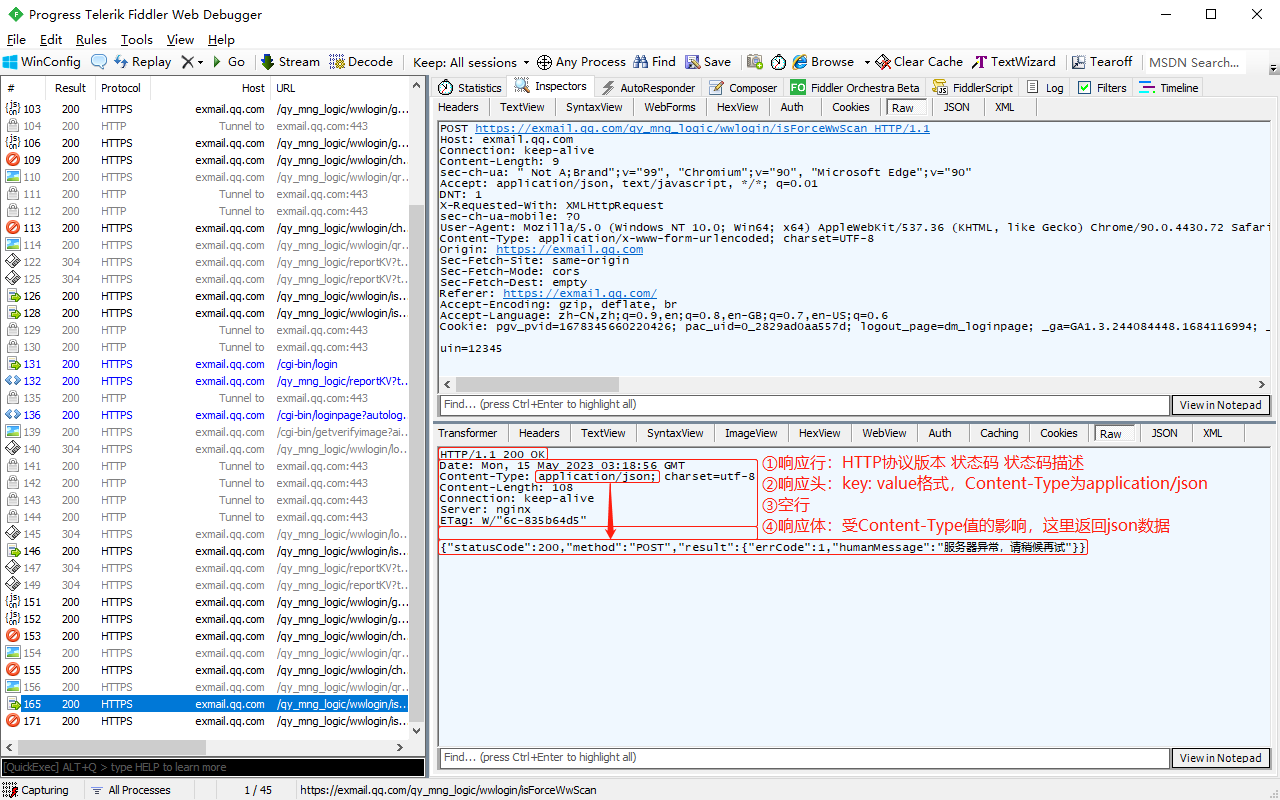The width and height of the screenshot is (1280, 800).
Task: Click the Tearoff toolbar button
Action: pyautogui.click(x=1101, y=62)
